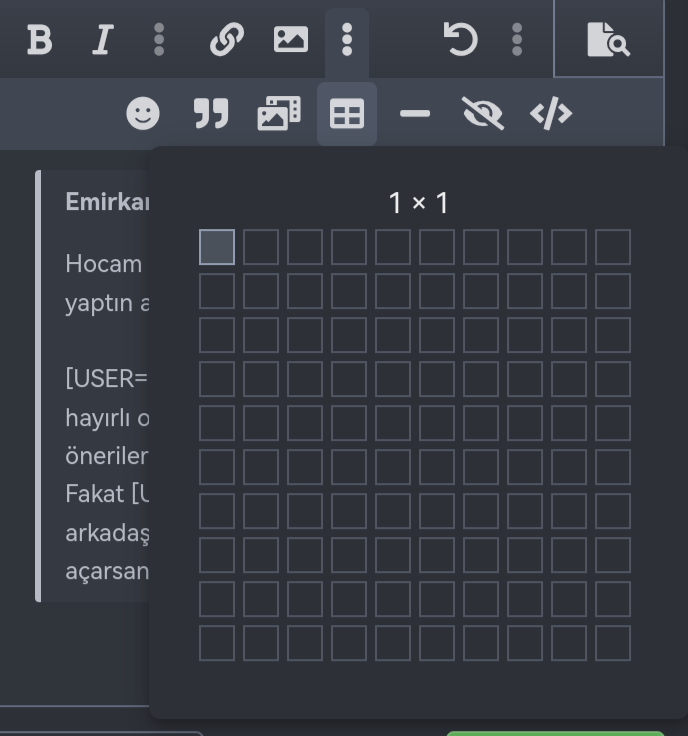Toggle the preview document icon
The height and width of the screenshot is (736, 688).
[608, 40]
